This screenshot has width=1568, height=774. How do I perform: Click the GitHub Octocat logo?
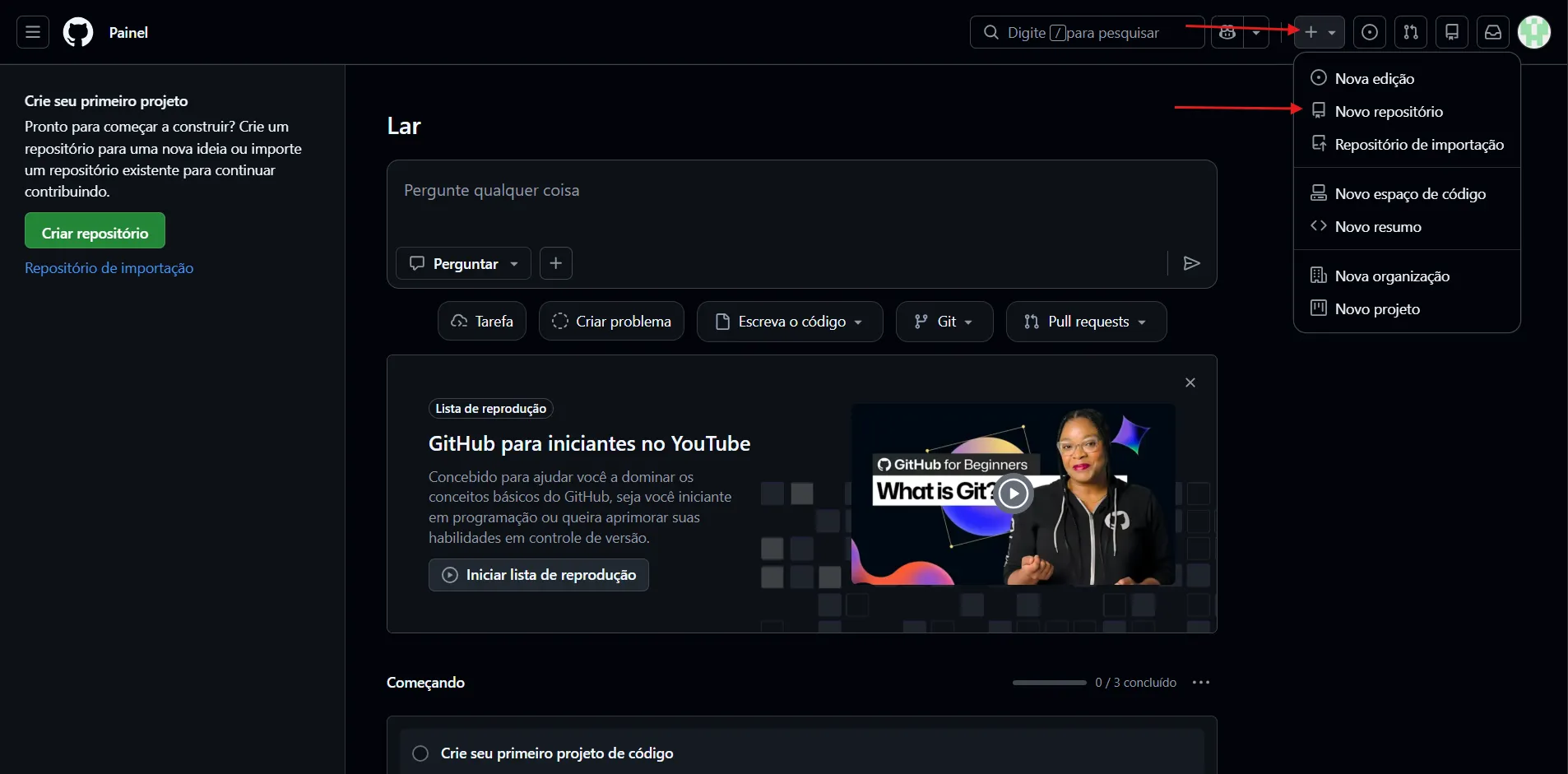point(78,32)
